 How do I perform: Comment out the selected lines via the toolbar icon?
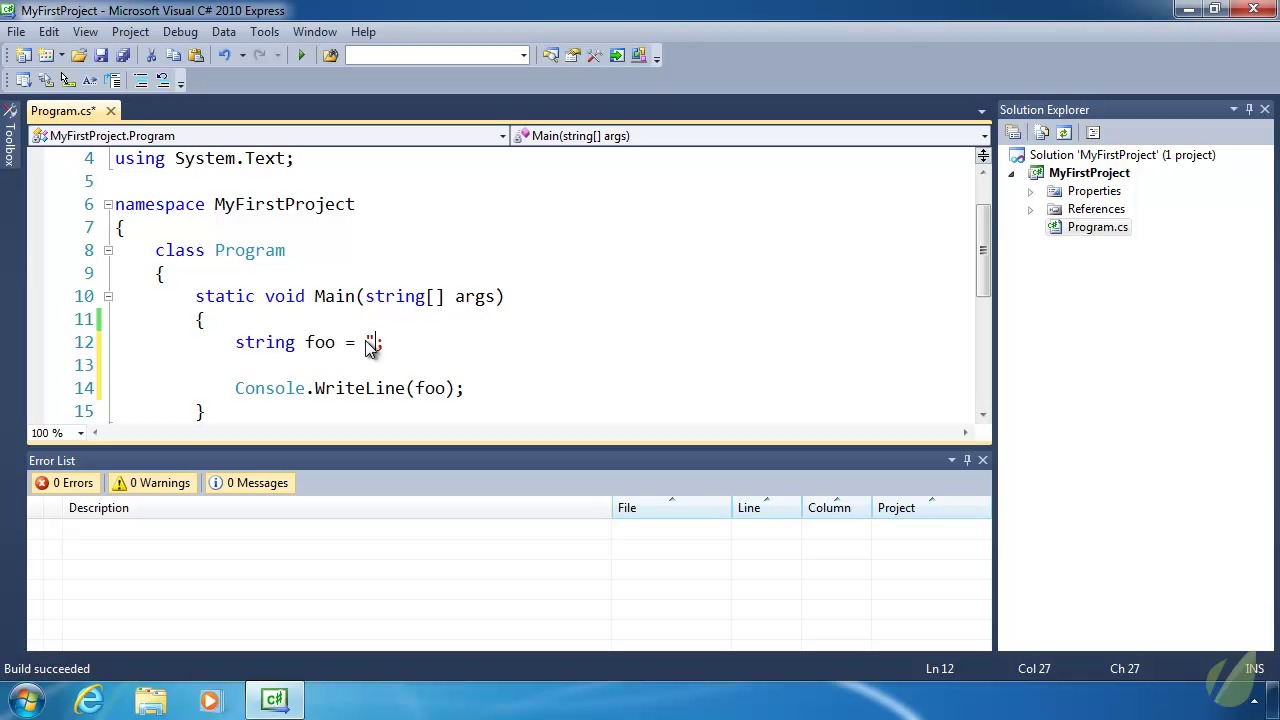click(141, 80)
